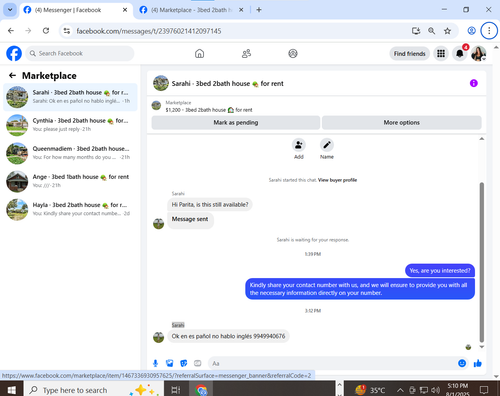Open the Cynthia 3bed 2bath house conversation
Viewport: 500px width, 396px height.
(x=70, y=125)
